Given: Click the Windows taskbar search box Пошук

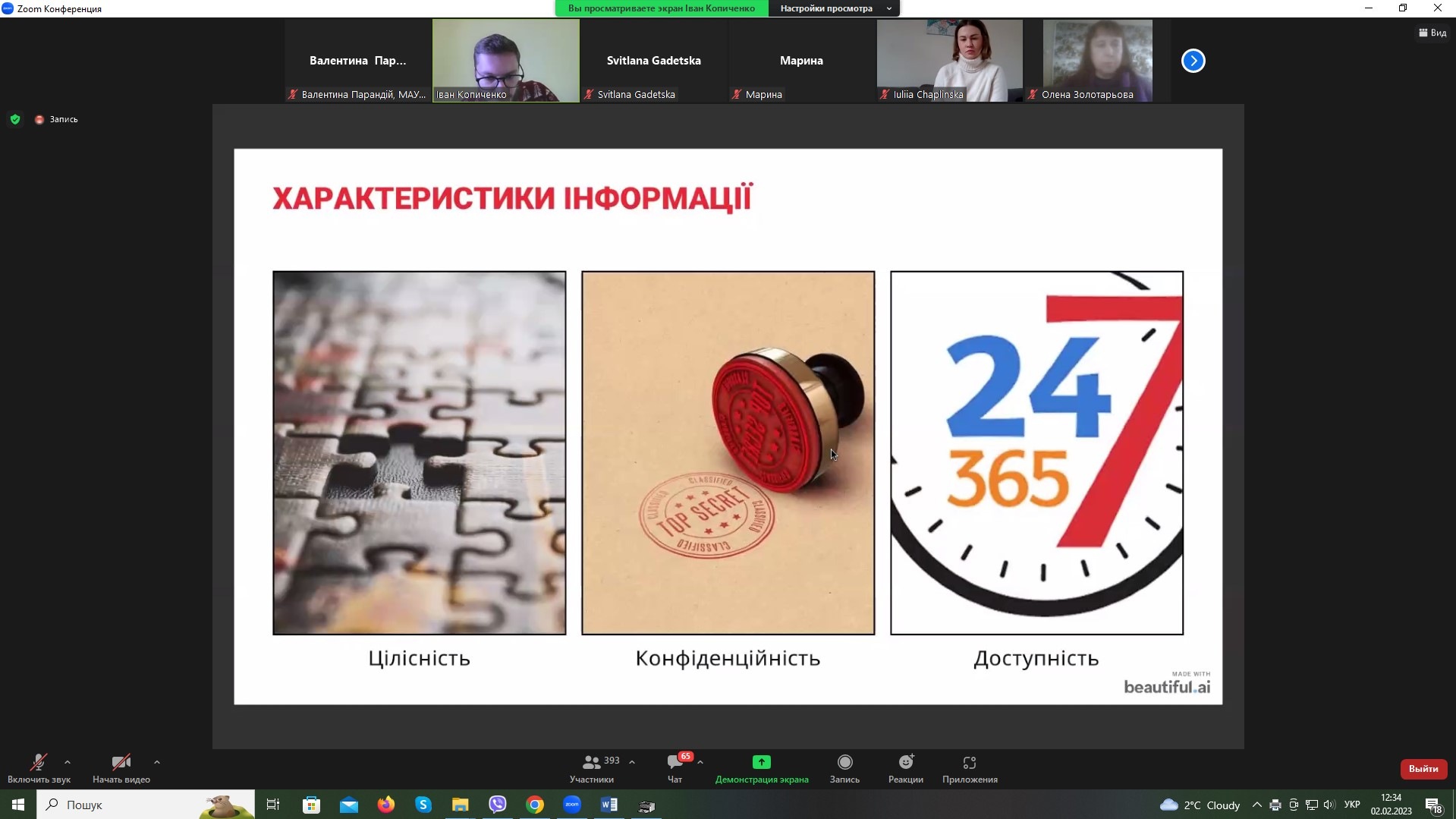Looking at the screenshot, I should (x=144, y=805).
